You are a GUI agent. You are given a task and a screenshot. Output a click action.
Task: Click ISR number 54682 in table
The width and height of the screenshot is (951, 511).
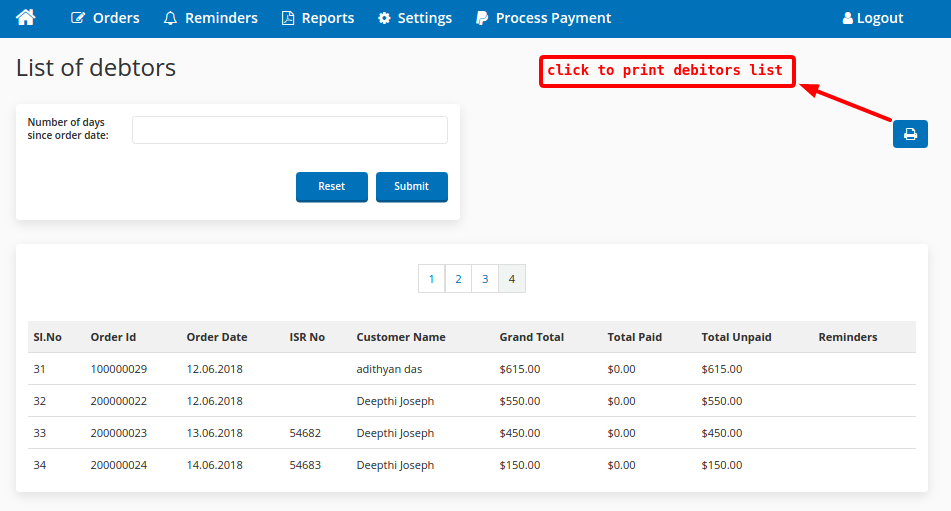point(305,433)
